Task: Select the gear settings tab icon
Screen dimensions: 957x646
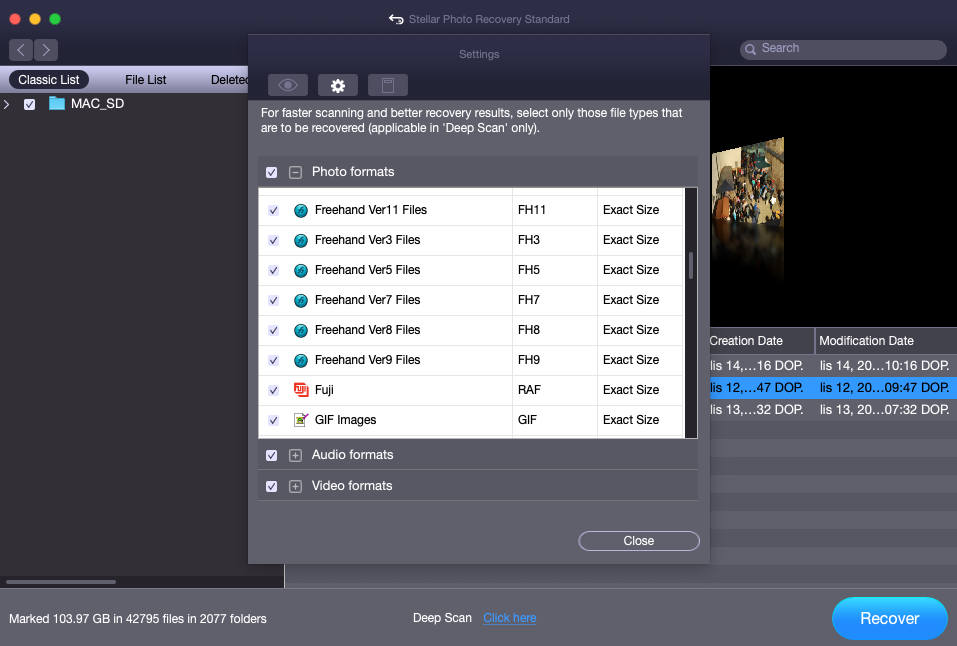Action: pos(338,85)
